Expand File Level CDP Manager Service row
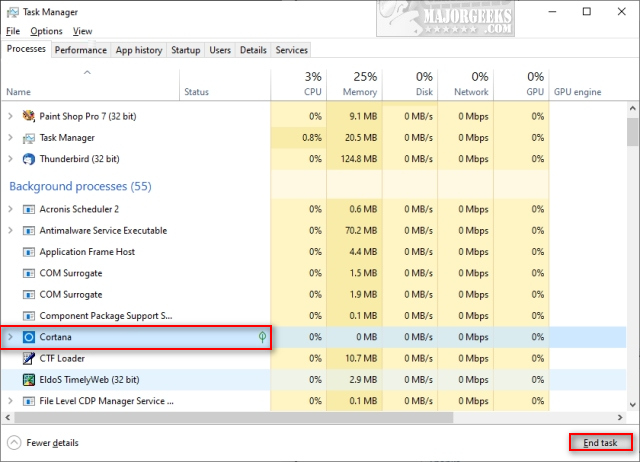640x462 pixels. 11,401
